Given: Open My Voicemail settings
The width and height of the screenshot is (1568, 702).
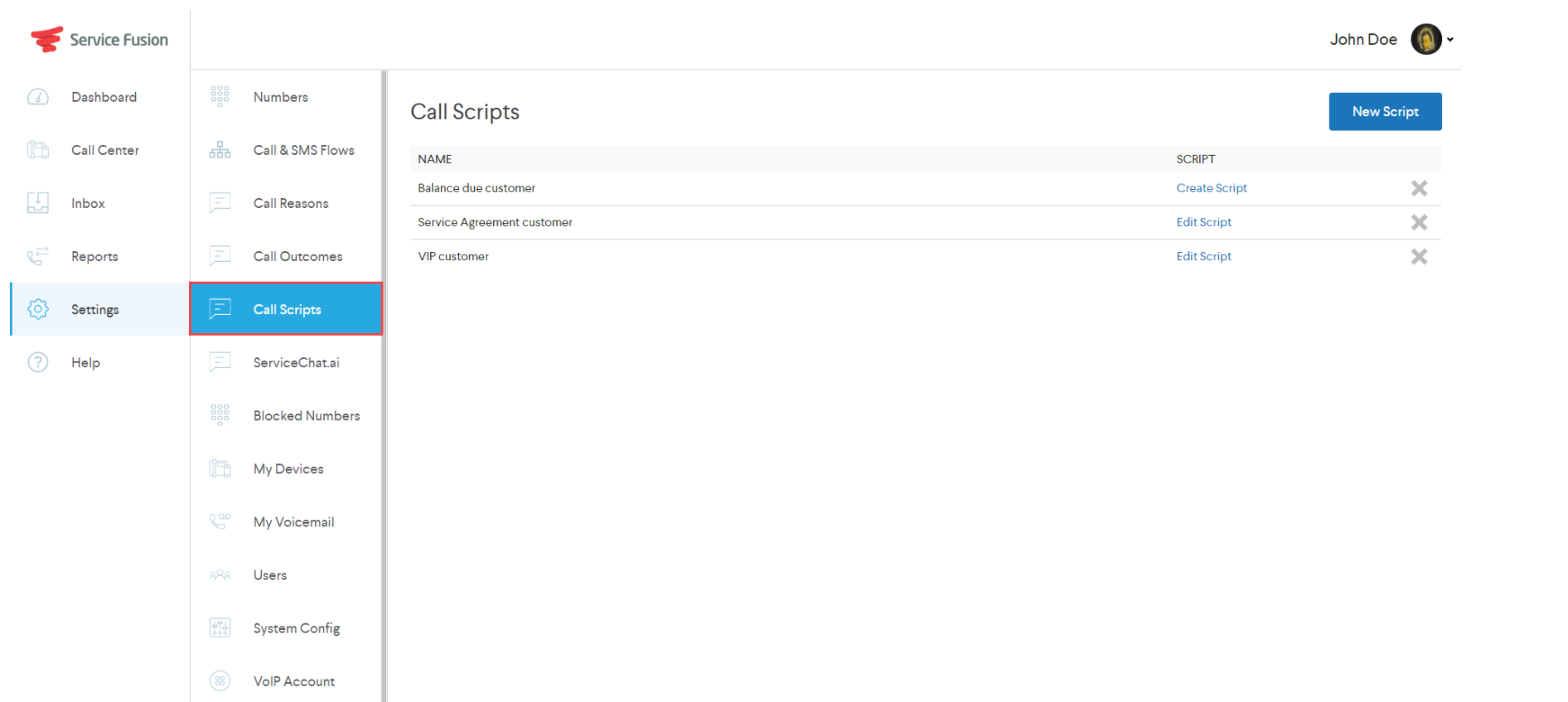Looking at the screenshot, I should click(x=286, y=521).
